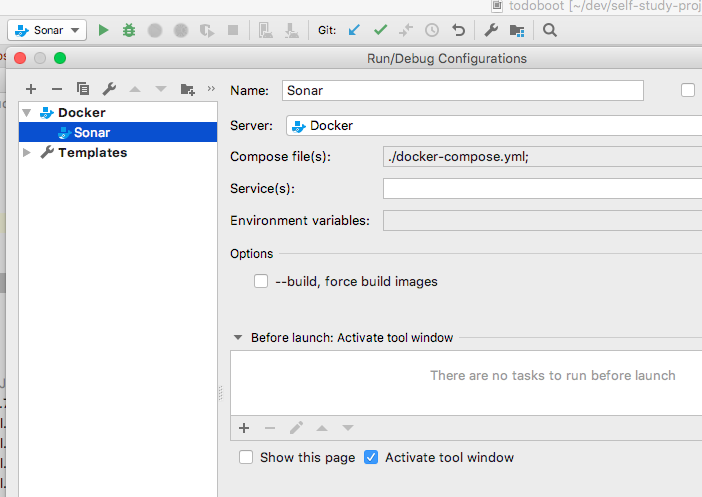Screen dimensions: 702x497
Task: Click the Git update project arrow
Action: pyautogui.click(x=354, y=30)
